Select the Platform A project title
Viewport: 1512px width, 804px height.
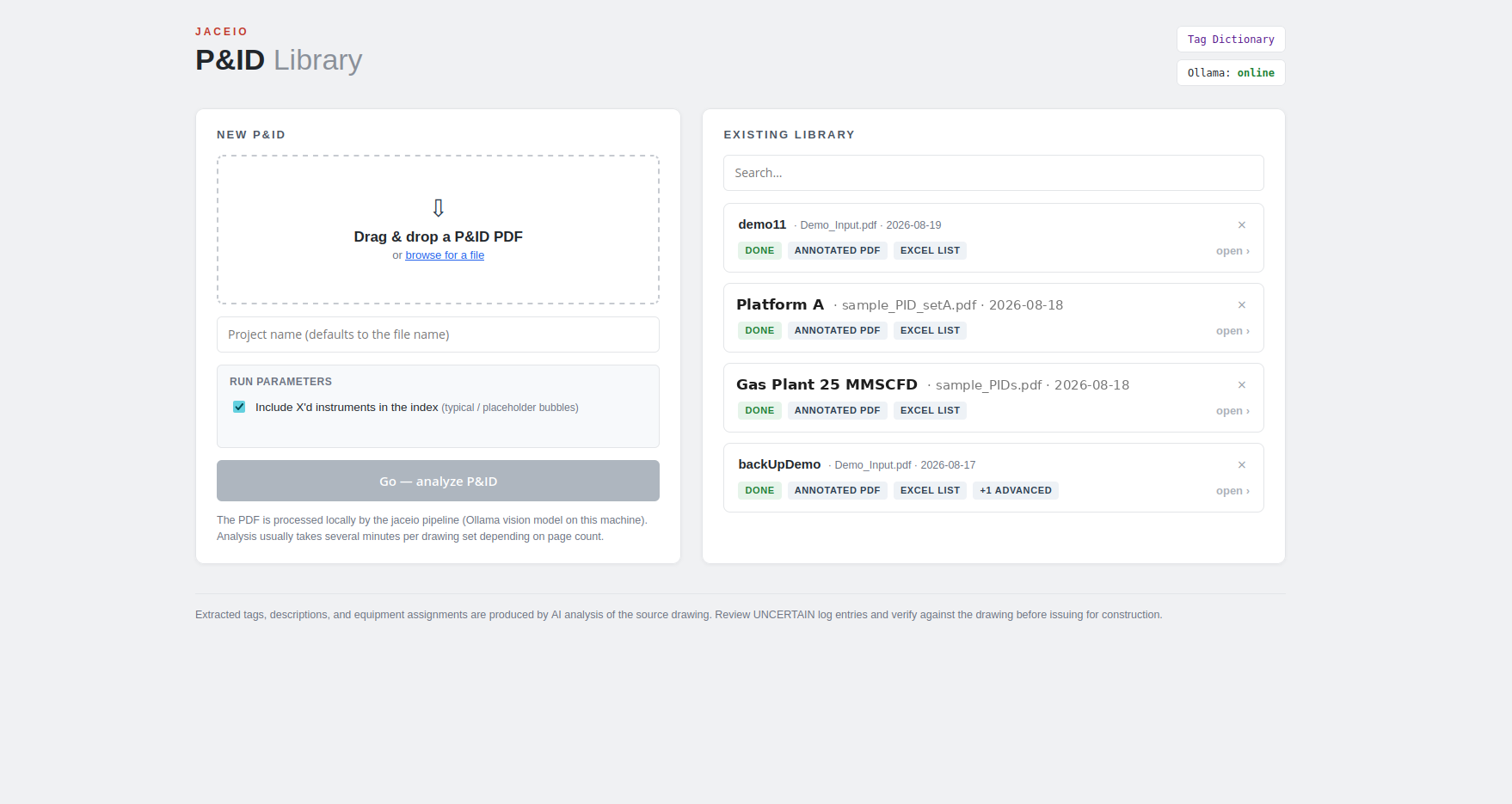click(780, 304)
